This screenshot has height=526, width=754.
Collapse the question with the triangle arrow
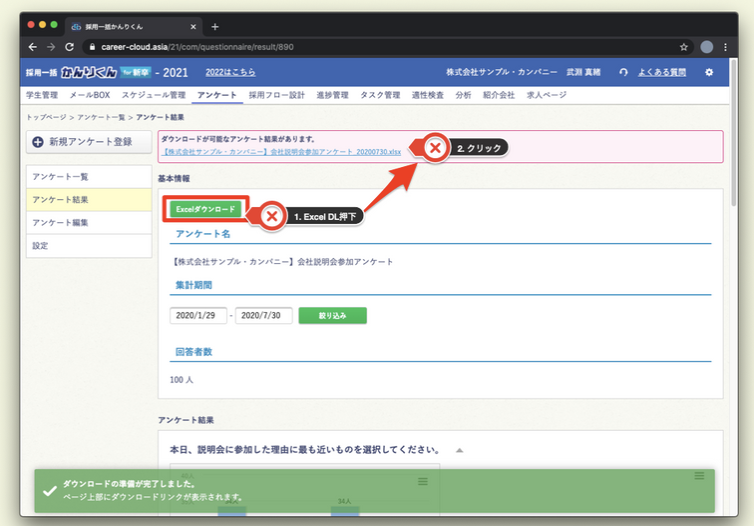point(459,450)
